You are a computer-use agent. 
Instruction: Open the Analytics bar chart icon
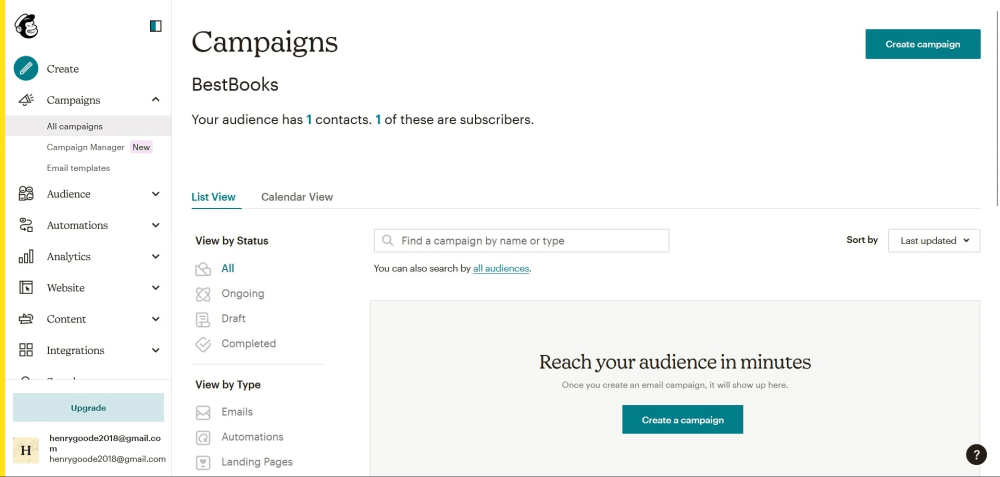tap(26, 256)
